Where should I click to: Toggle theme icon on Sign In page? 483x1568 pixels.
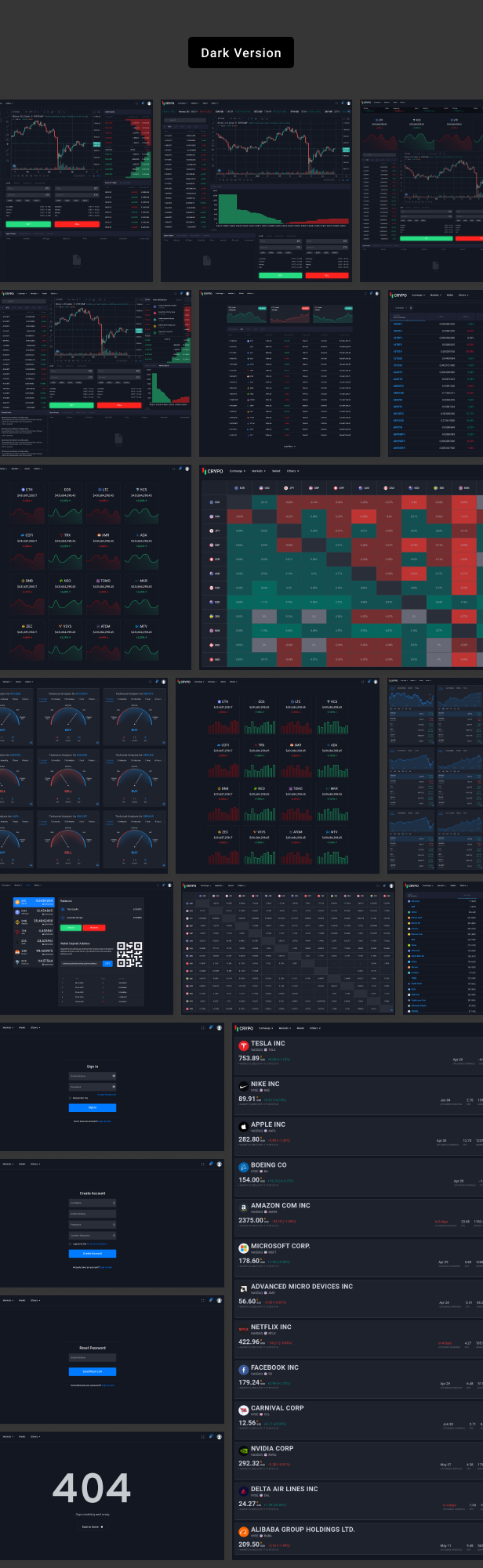click(x=211, y=1027)
